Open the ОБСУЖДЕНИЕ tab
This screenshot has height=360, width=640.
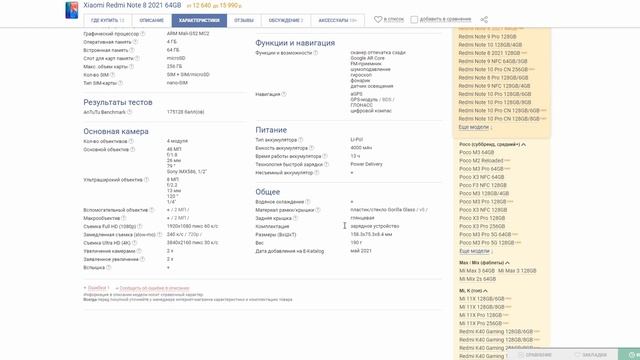(x=286, y=20)
